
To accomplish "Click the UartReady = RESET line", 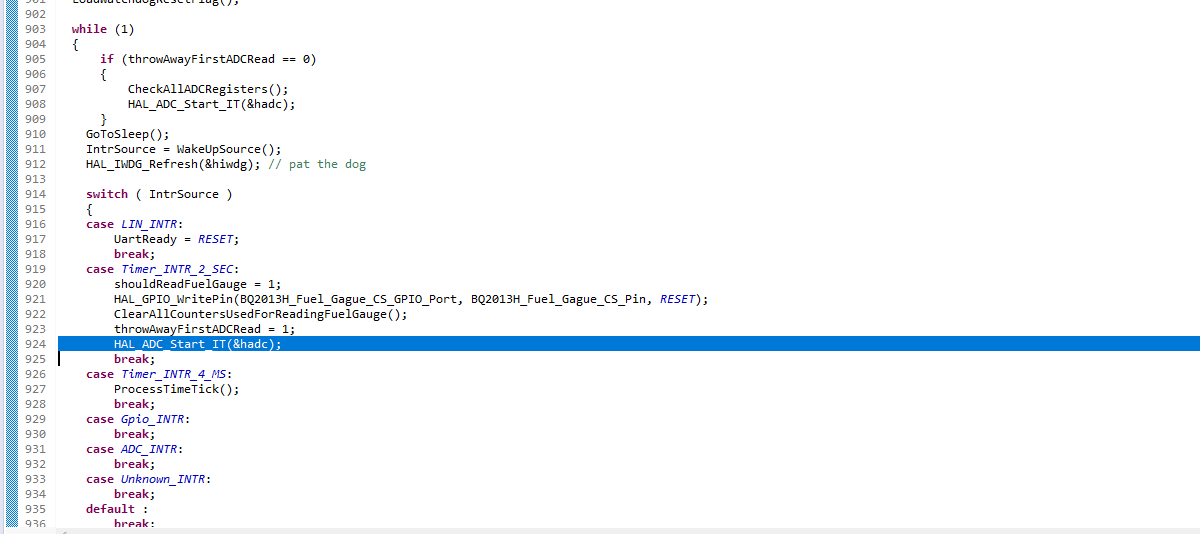I will pyautogui.click(x=176, y=239).
